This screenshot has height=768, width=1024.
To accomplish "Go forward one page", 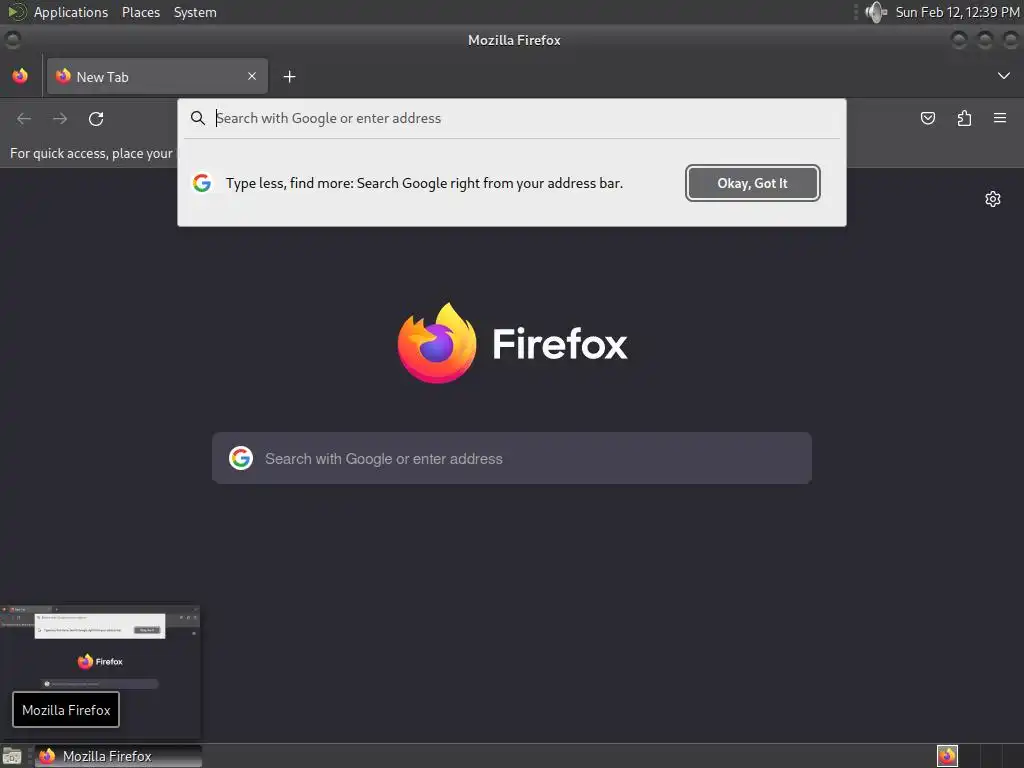I will (x=60, y=118).
